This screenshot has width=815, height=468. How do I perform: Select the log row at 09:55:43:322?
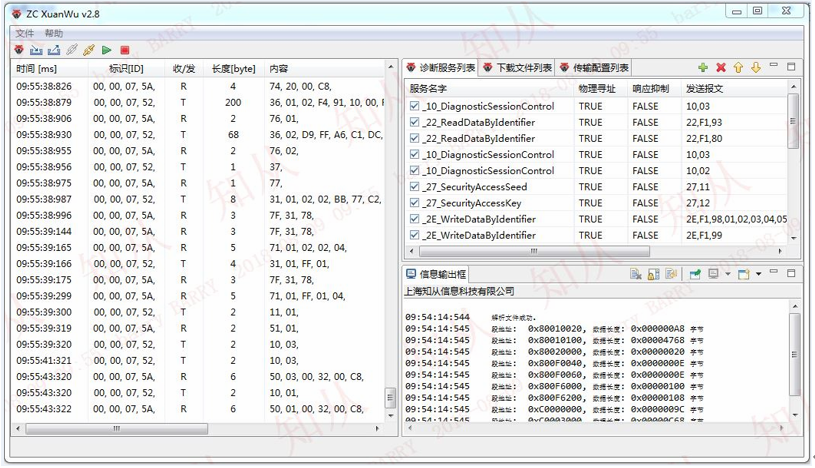click(x=198, y=409)
